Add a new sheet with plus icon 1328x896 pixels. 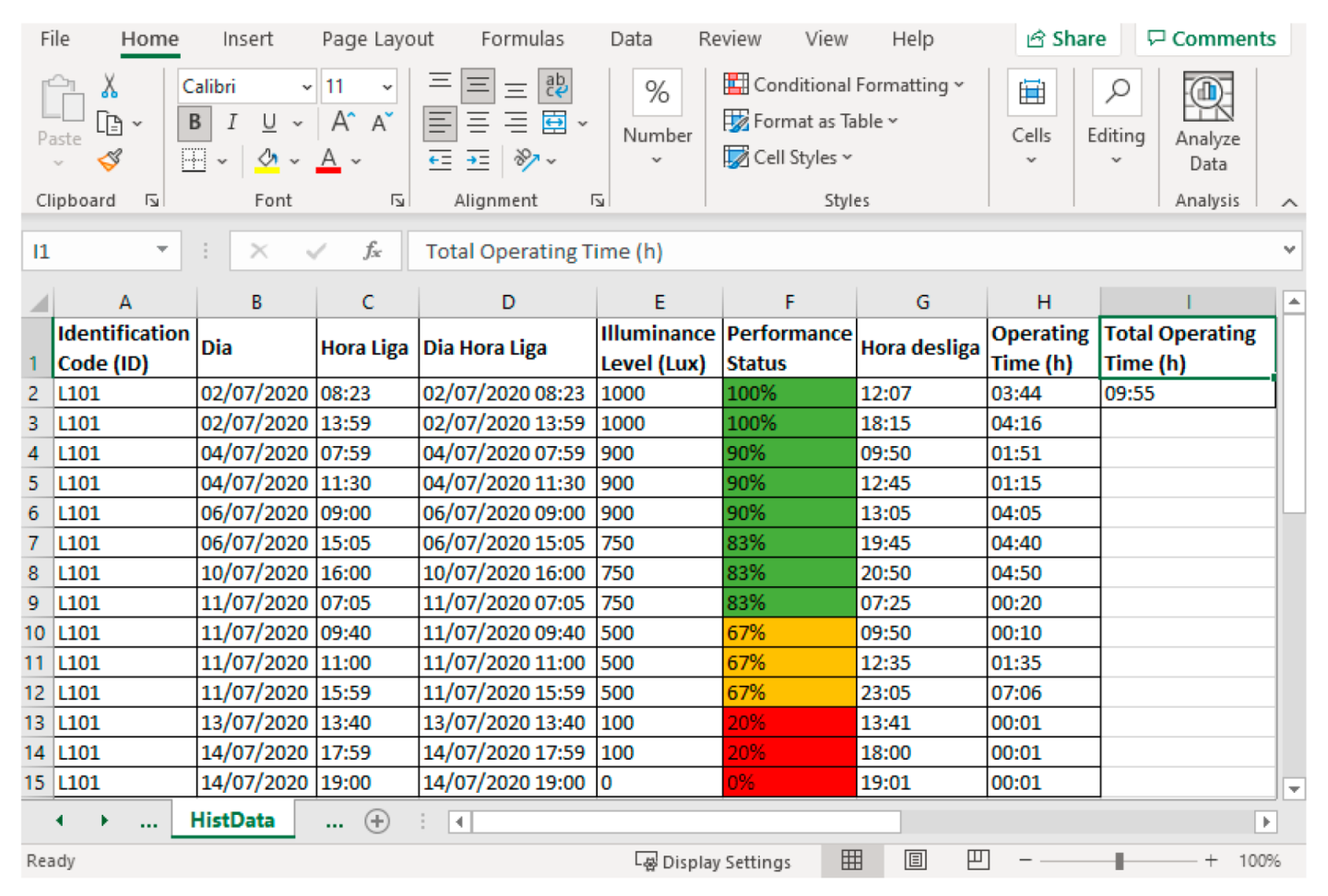coord(377,821)
